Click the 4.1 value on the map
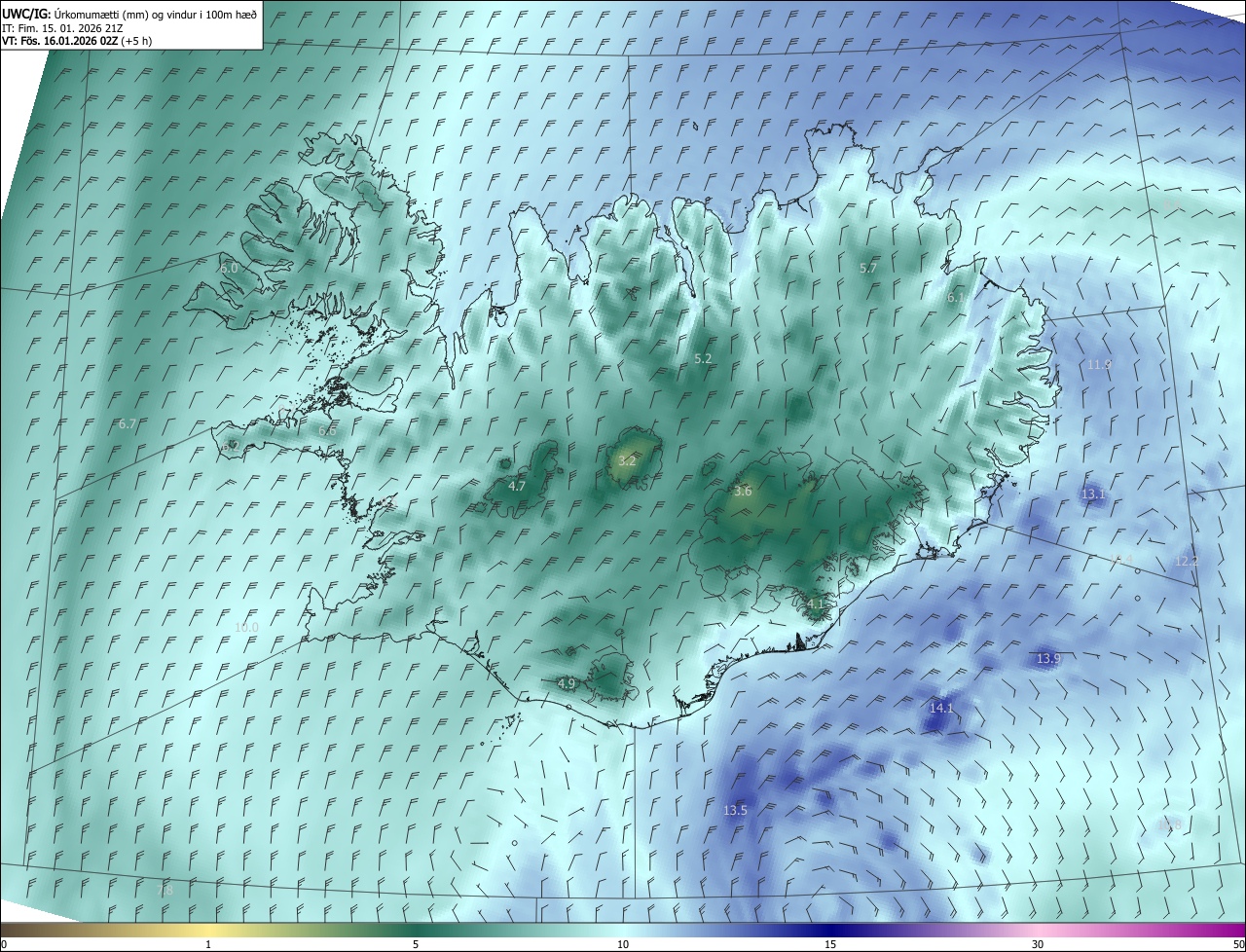The width and height of the screenshot is (1246, 952). [816, 604]
